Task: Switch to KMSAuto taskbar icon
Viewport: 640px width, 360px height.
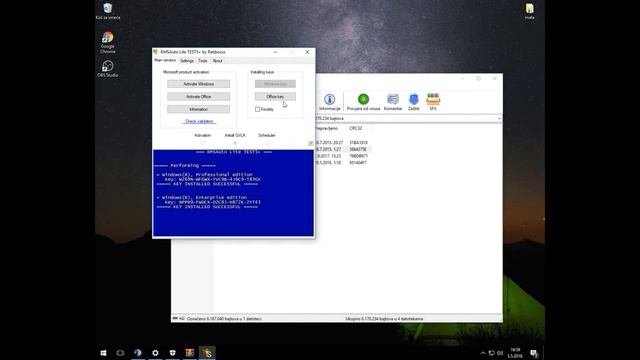Action: pyautogui.click(x=207, y=353)
